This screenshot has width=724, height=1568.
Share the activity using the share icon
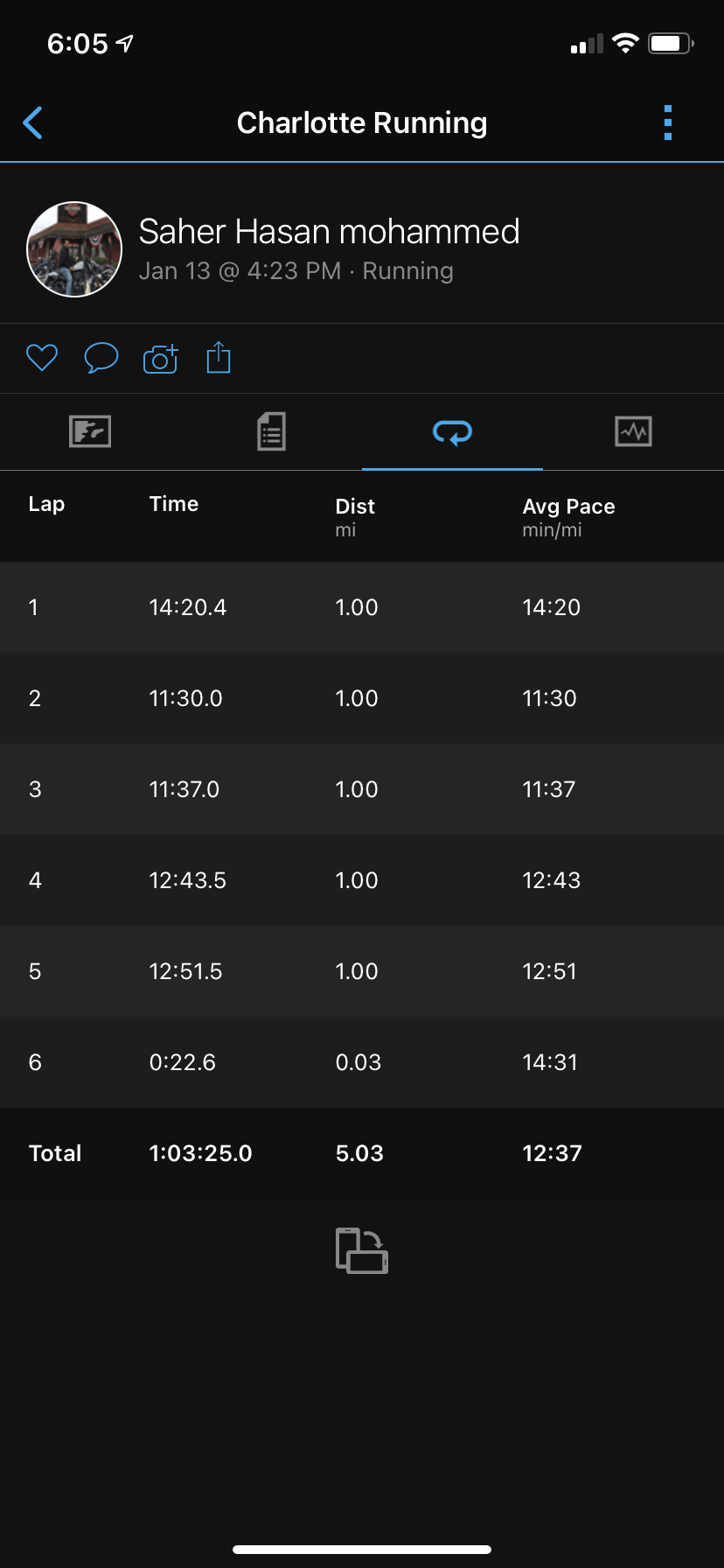219,357
